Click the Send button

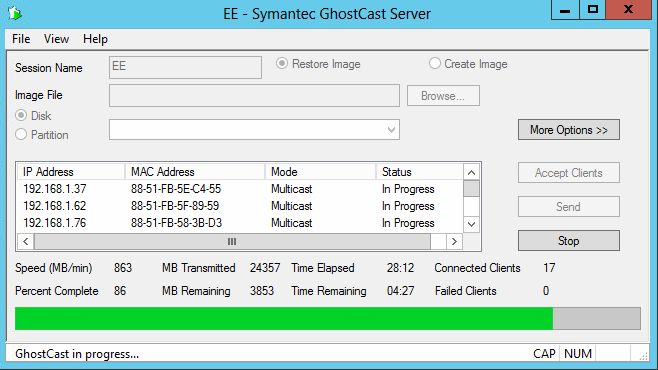[x=569, y=207]
